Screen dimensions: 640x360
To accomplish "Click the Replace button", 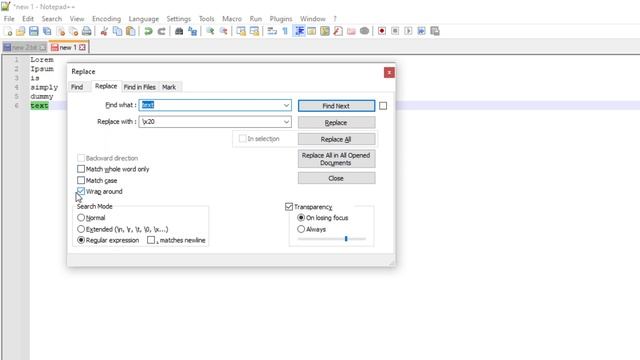I will (336, 122).
